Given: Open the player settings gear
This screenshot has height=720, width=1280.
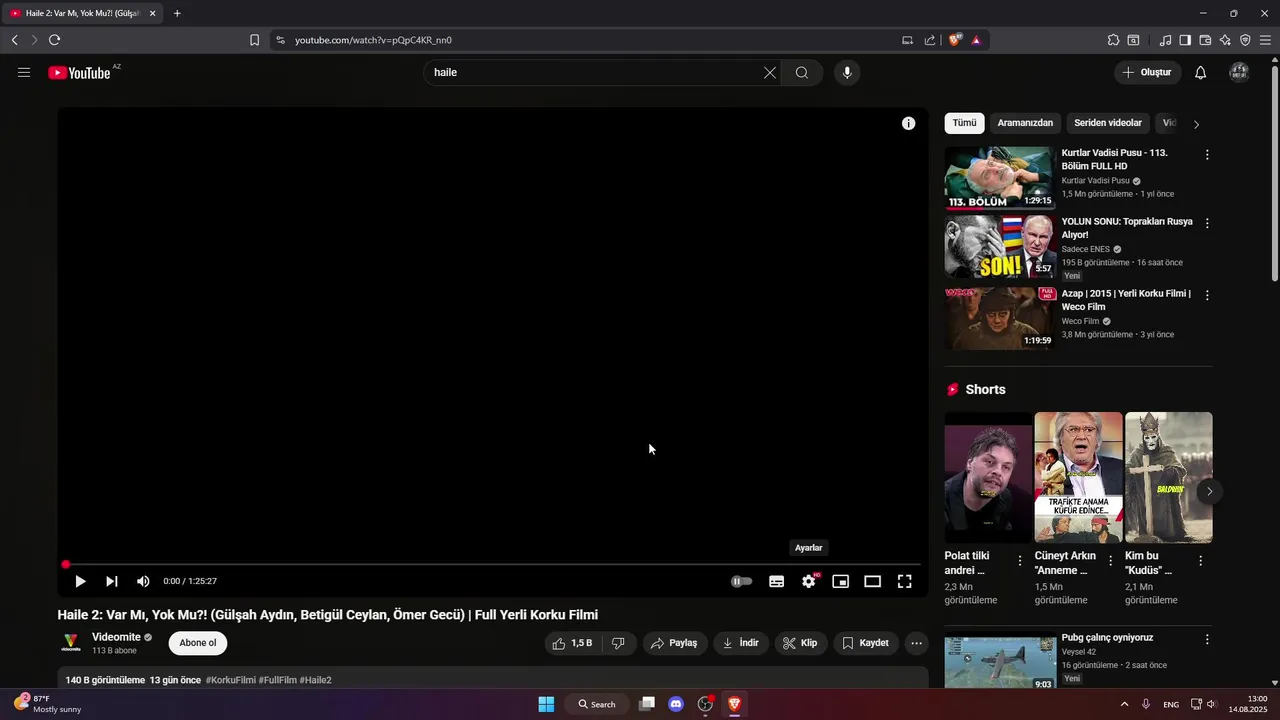Looking at the screenshot, I should coord(808,581).
